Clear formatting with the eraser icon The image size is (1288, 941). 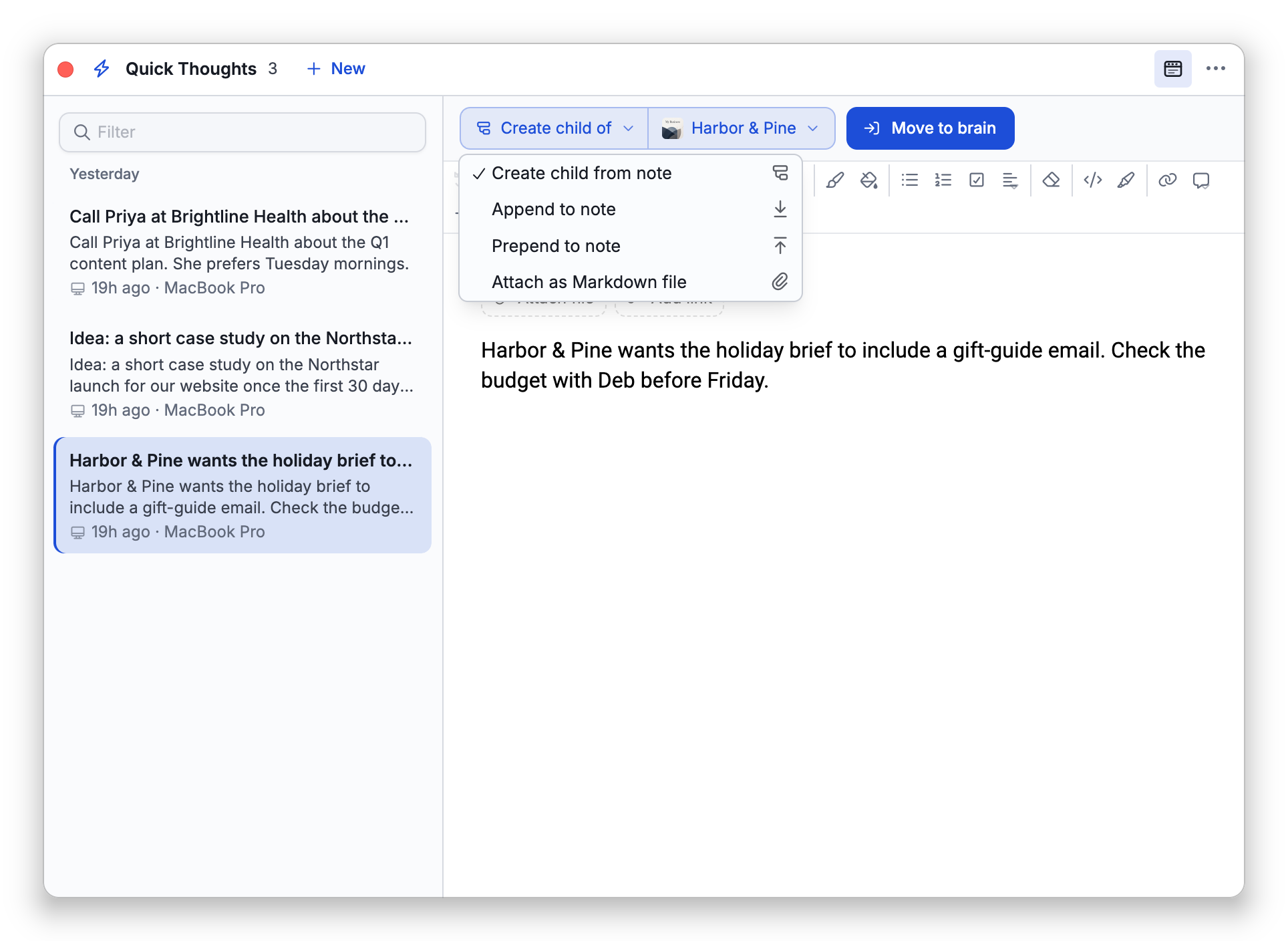1052,180
